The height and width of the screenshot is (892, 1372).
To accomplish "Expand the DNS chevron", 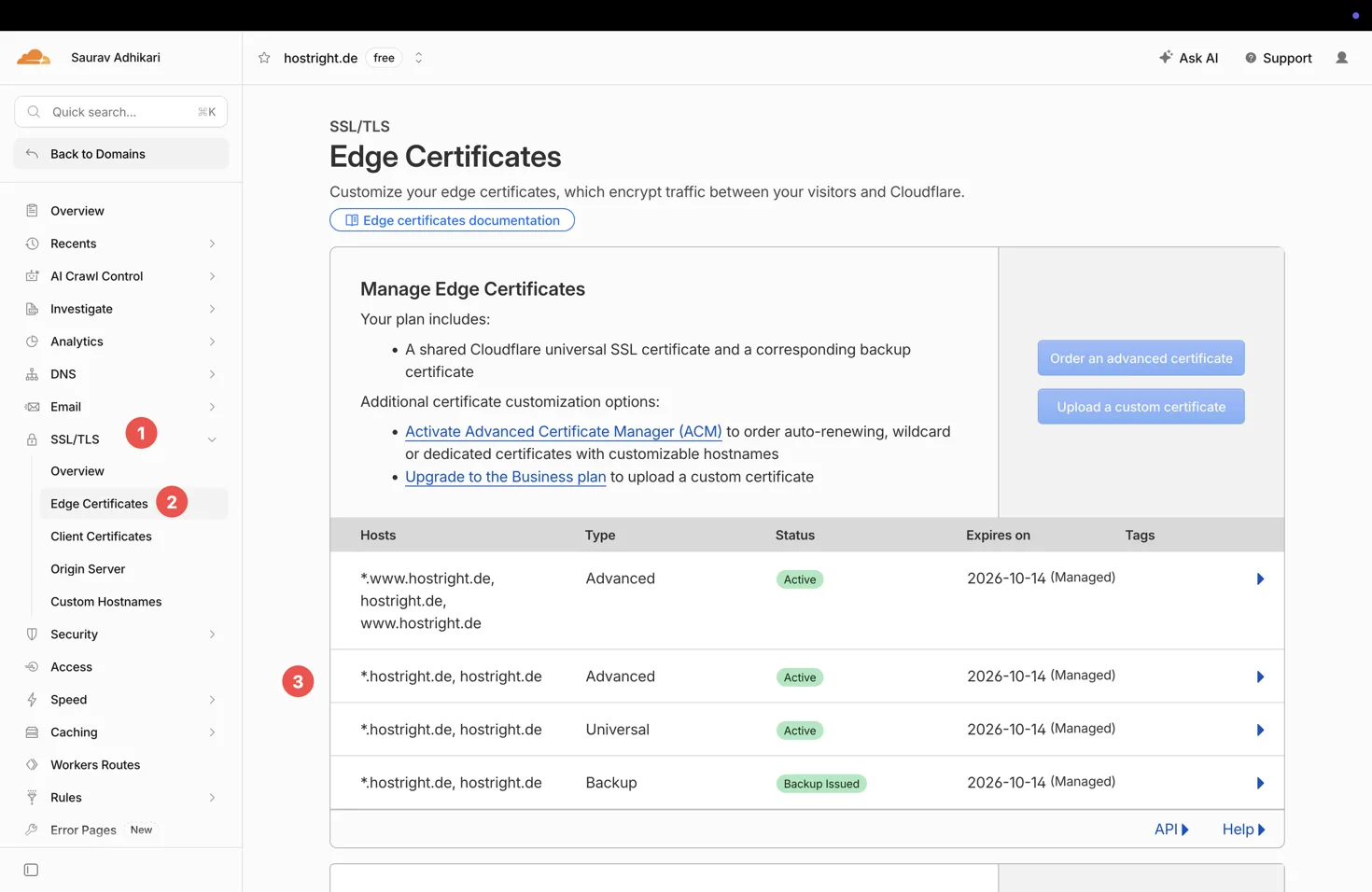I will click(x=212, y=374).
